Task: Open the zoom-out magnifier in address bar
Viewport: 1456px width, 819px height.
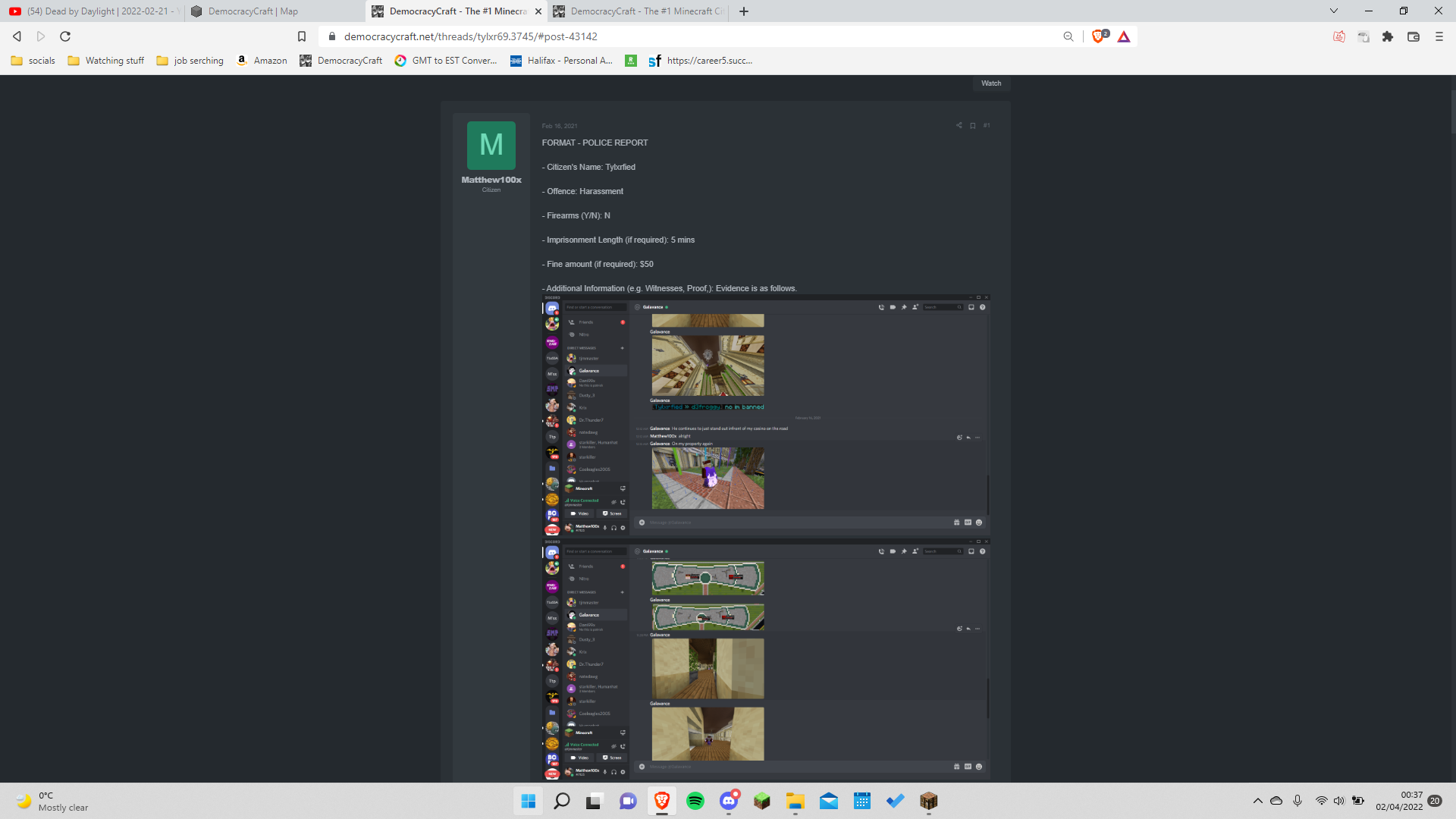Action: (1068, 36)
